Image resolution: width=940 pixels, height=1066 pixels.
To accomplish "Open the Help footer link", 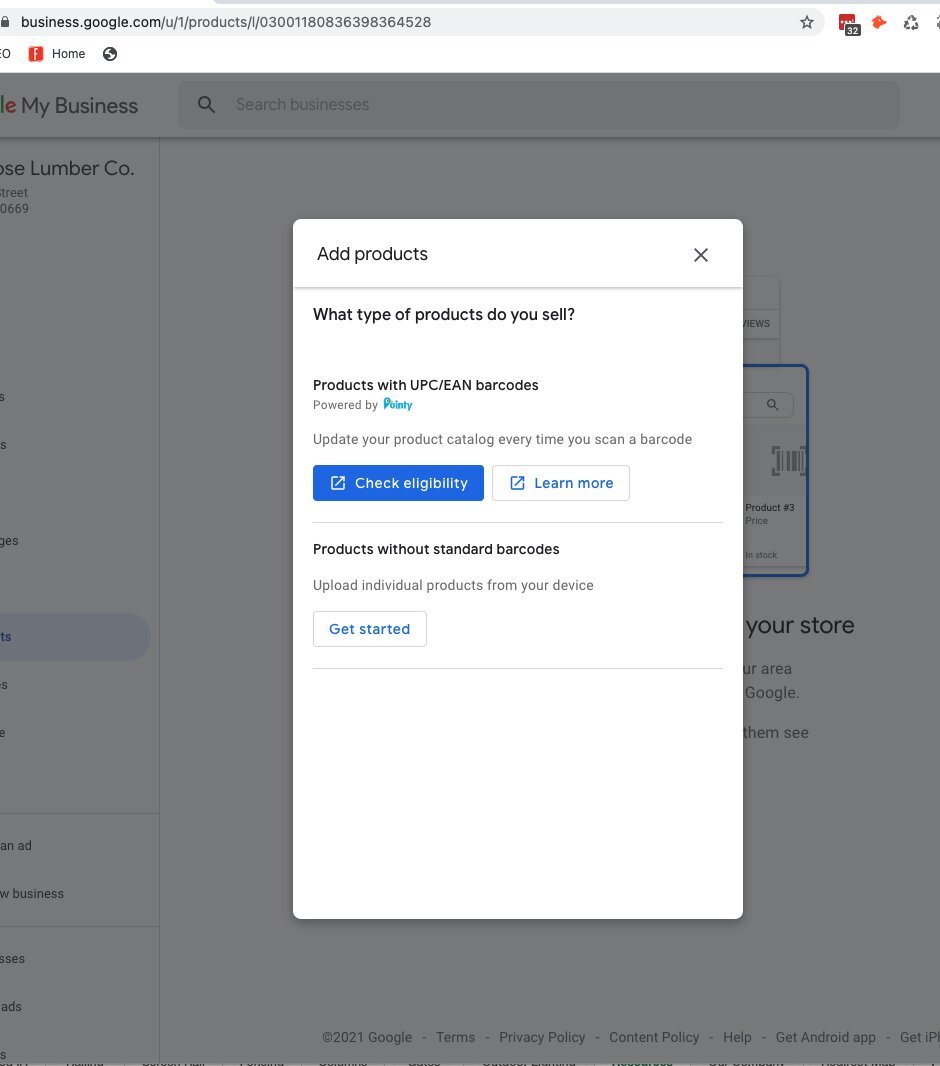I will tap(737, 1037).
